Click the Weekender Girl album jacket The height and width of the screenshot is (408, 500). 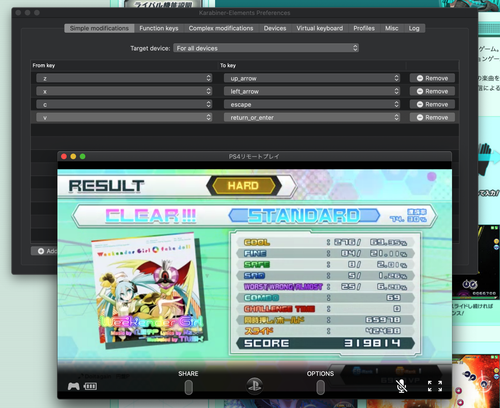(x=149, y=290)
